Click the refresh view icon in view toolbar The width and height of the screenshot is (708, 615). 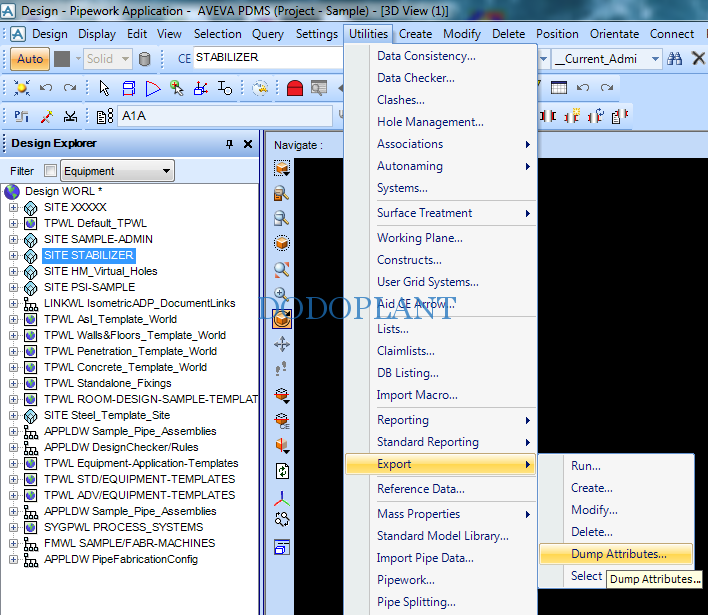point(282,471)
